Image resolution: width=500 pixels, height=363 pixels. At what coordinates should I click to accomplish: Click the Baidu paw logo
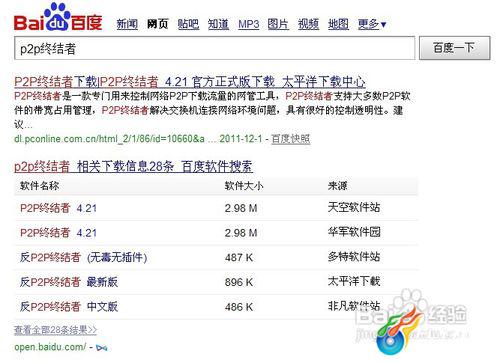(58, 17)
